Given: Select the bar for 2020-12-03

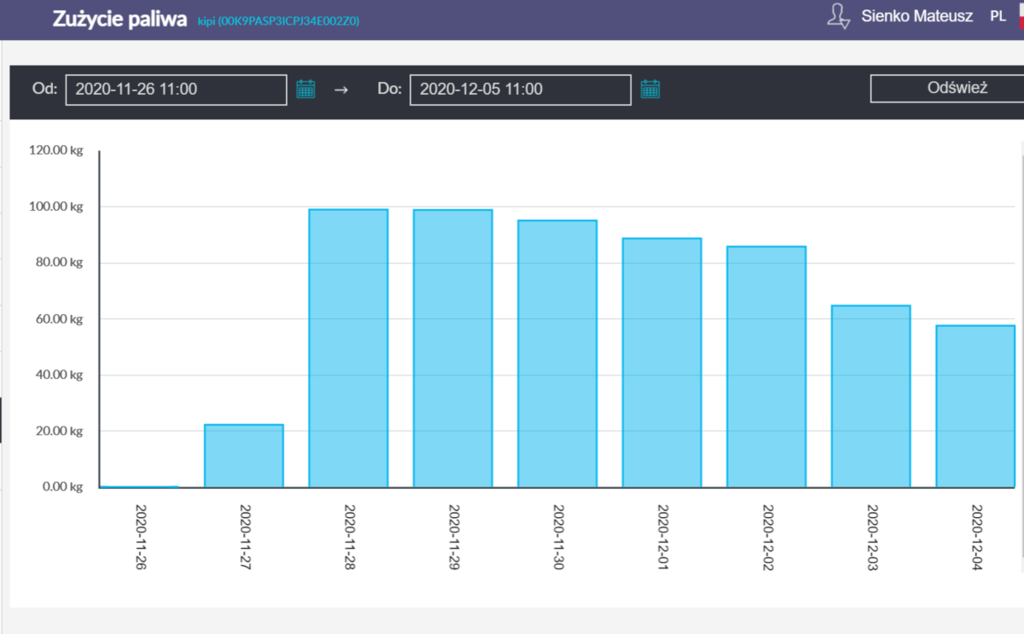Looking at the screenshot, I should tap(871, 396).
